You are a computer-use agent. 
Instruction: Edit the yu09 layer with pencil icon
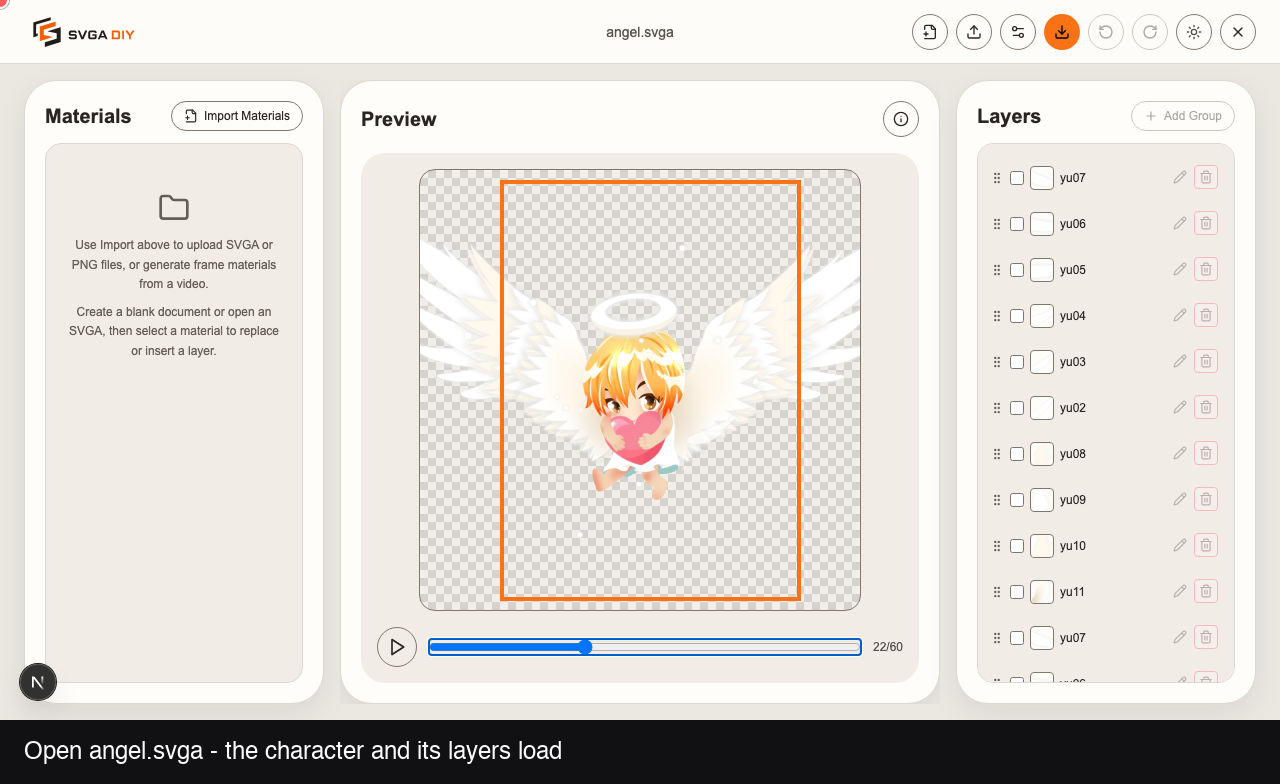(1180, 500)
